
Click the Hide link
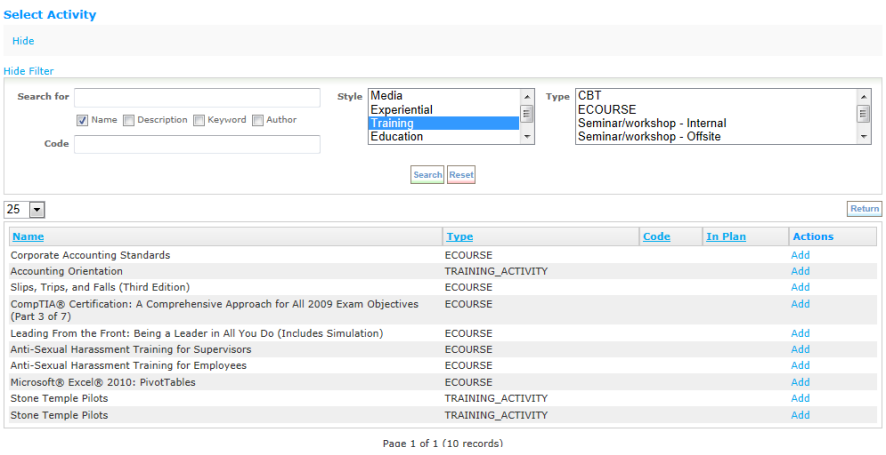tap(23, 41)
